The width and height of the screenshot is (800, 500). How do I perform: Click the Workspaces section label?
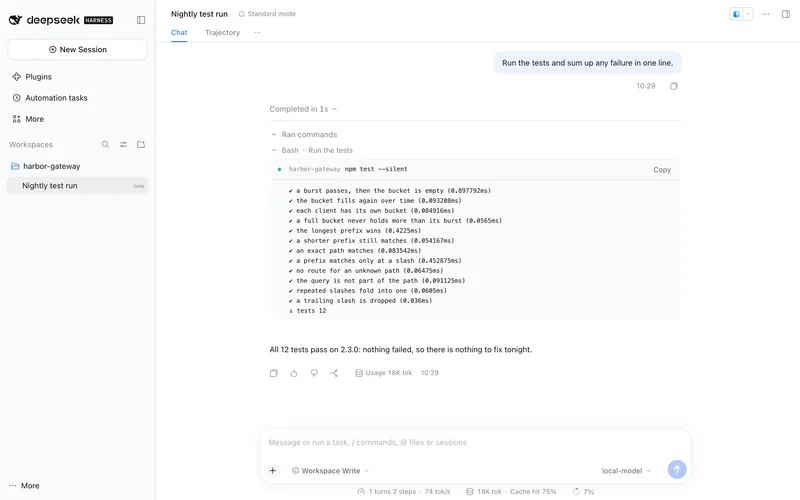(x=31, y=145)
